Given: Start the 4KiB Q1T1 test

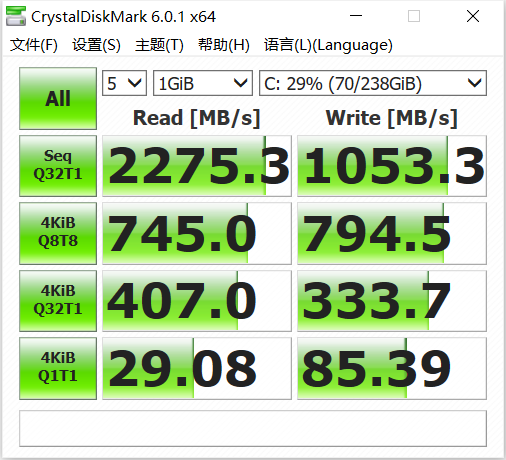Looking at the screenshot, I should tap(58, 368).
